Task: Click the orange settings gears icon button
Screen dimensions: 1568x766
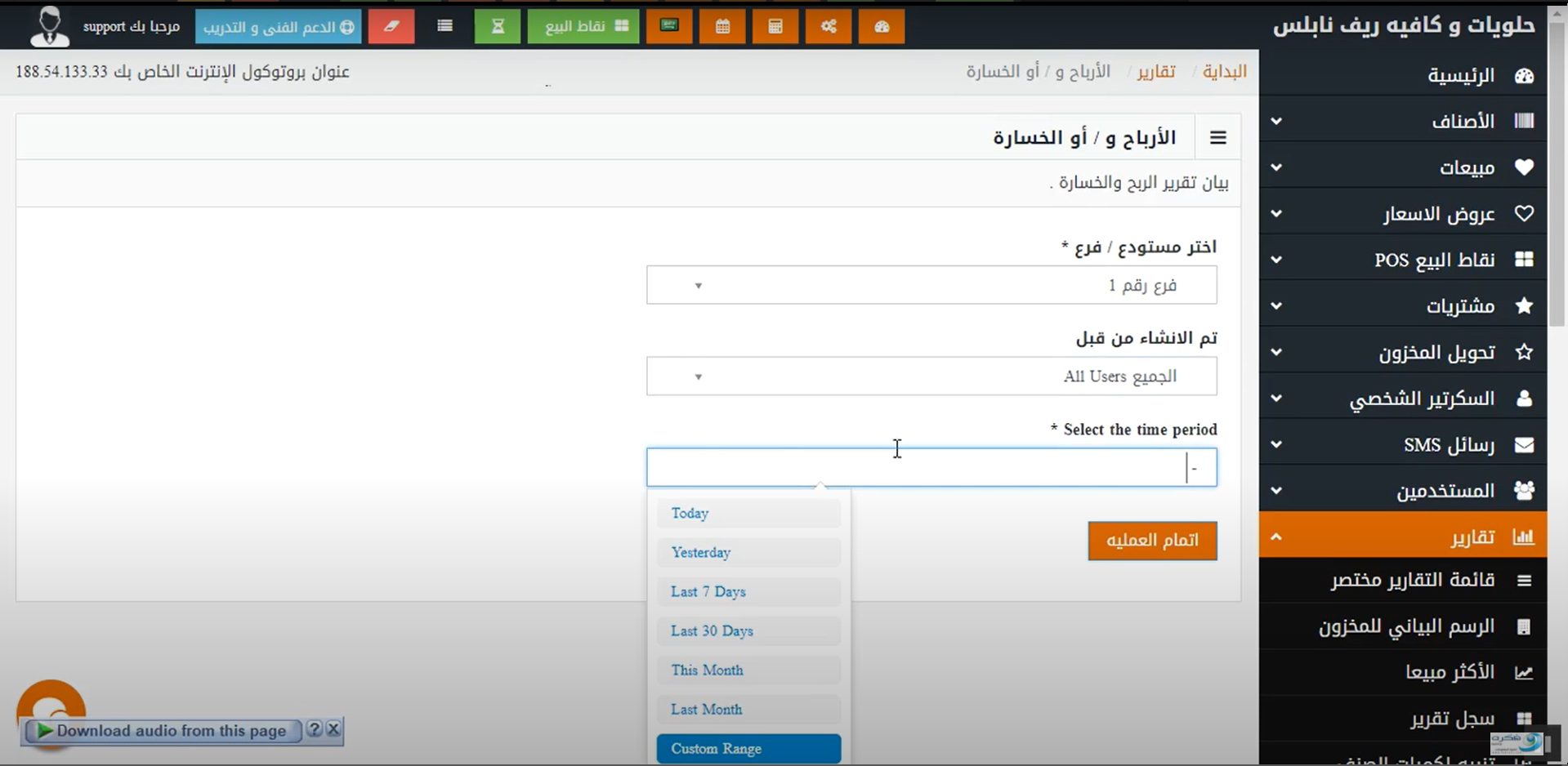Action: click(829, 27)
